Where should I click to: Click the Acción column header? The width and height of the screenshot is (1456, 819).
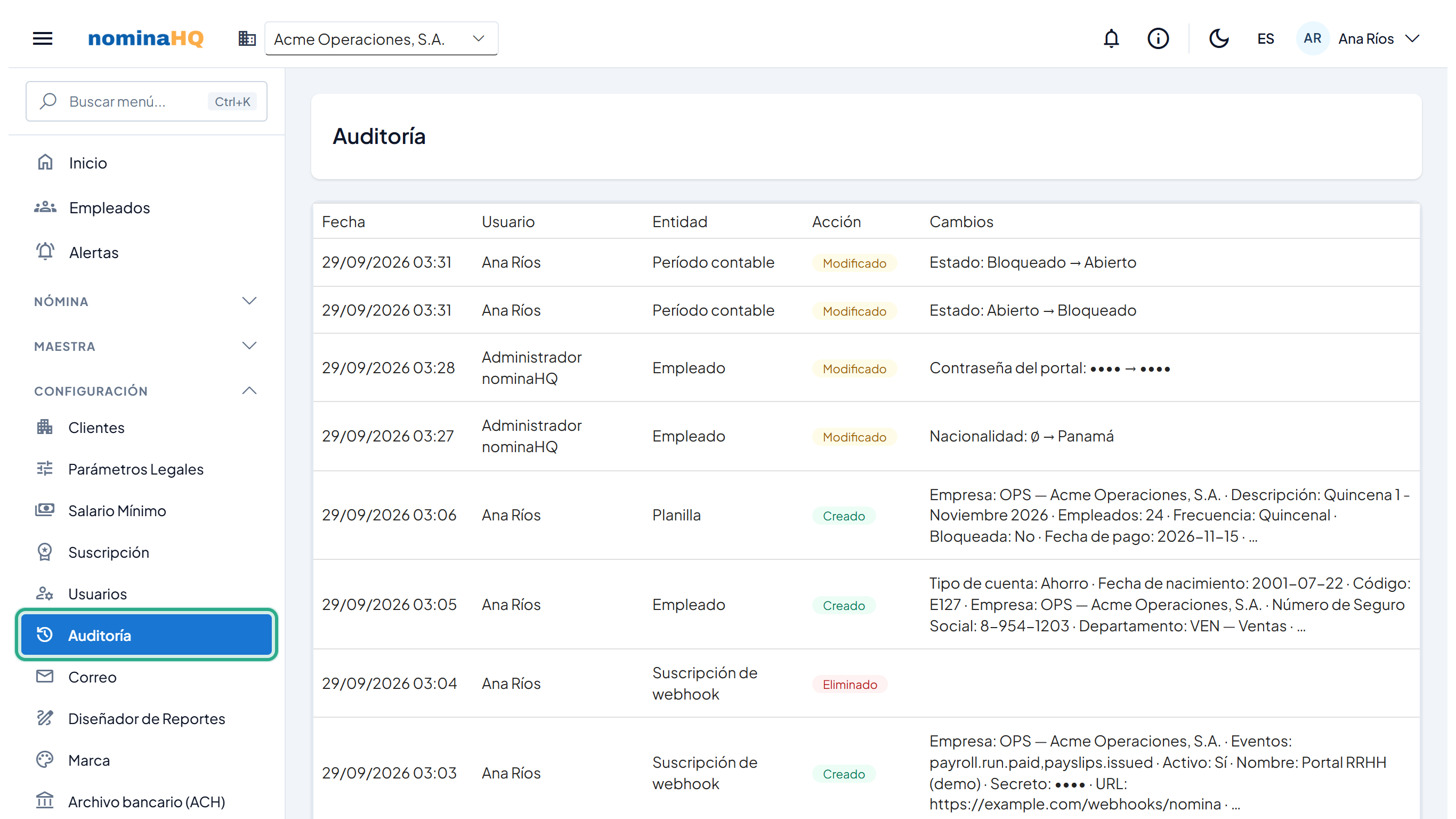click(x=837, y=222)
